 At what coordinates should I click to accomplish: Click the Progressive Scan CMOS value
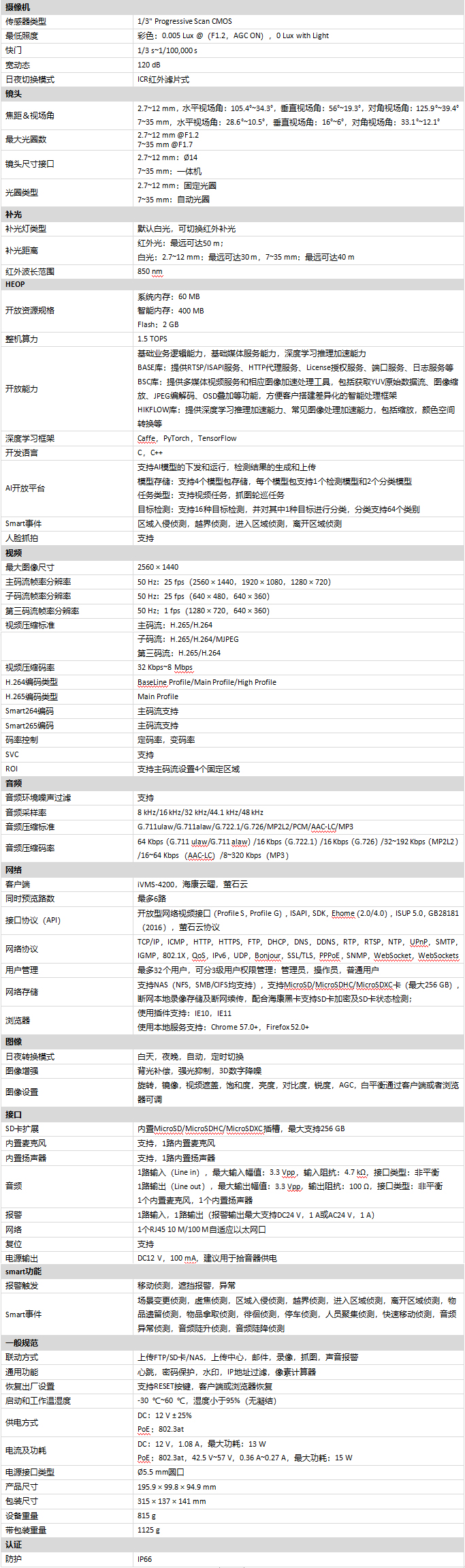pos(185,22)
